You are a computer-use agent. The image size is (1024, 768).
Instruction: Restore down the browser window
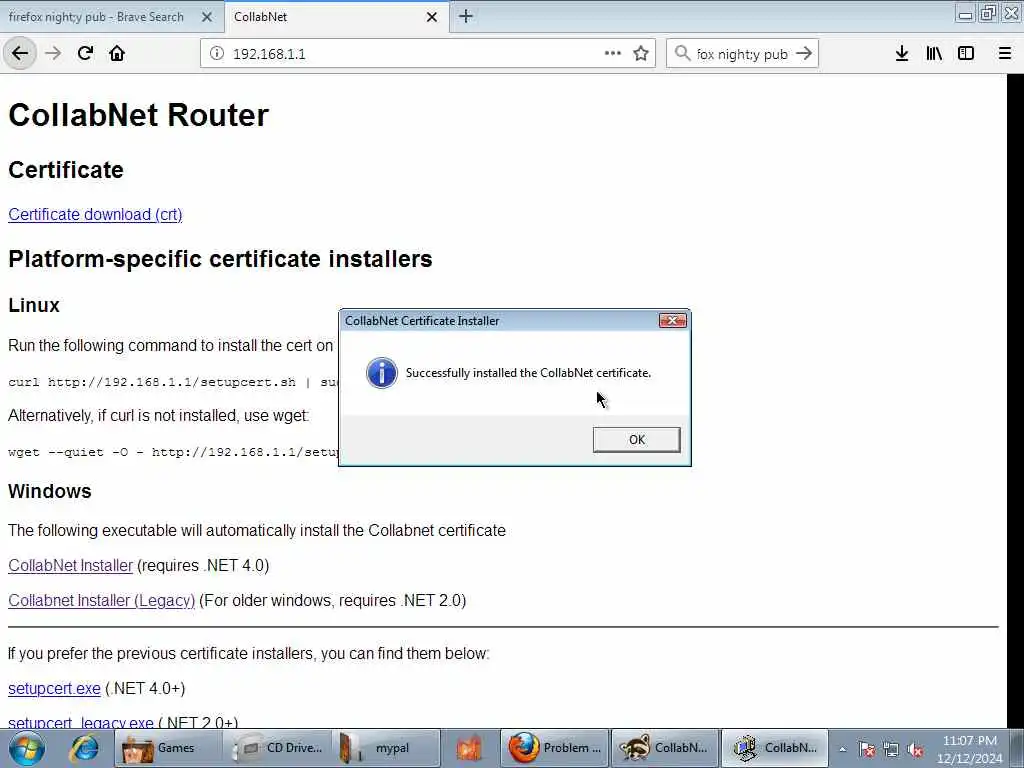point(988,13)
